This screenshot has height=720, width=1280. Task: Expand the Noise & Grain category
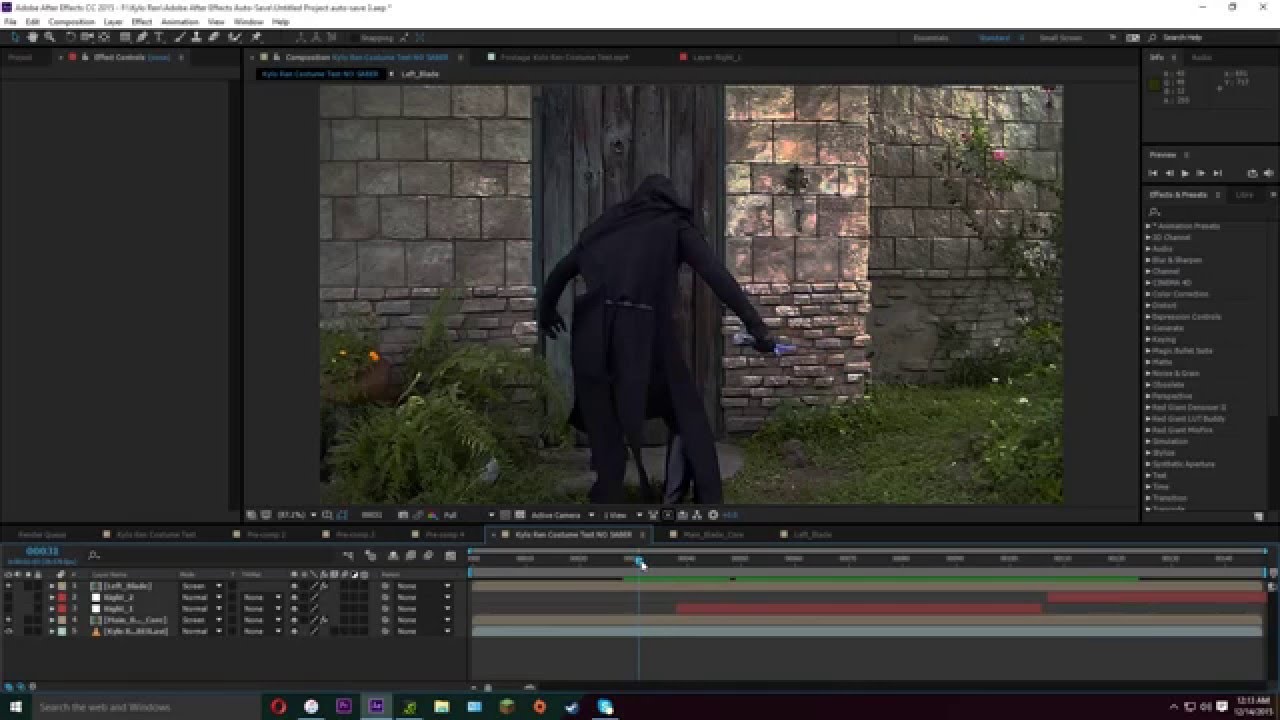[1148, 373]
